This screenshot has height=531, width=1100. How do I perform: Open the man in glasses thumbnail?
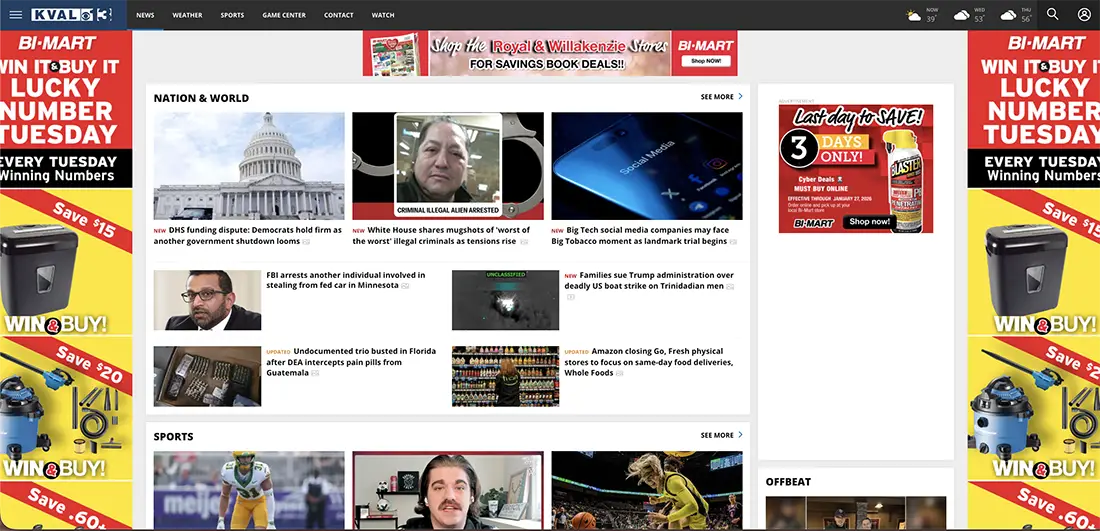pos(207,300)
